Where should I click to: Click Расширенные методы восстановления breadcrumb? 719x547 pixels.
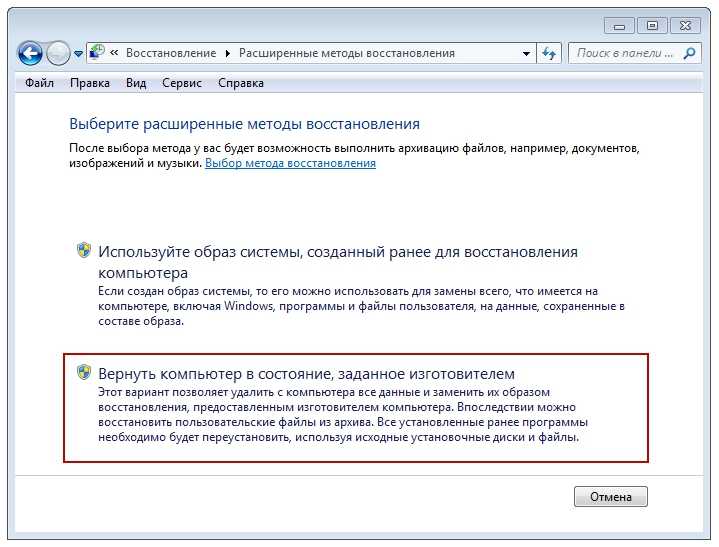tap(347, 53)
